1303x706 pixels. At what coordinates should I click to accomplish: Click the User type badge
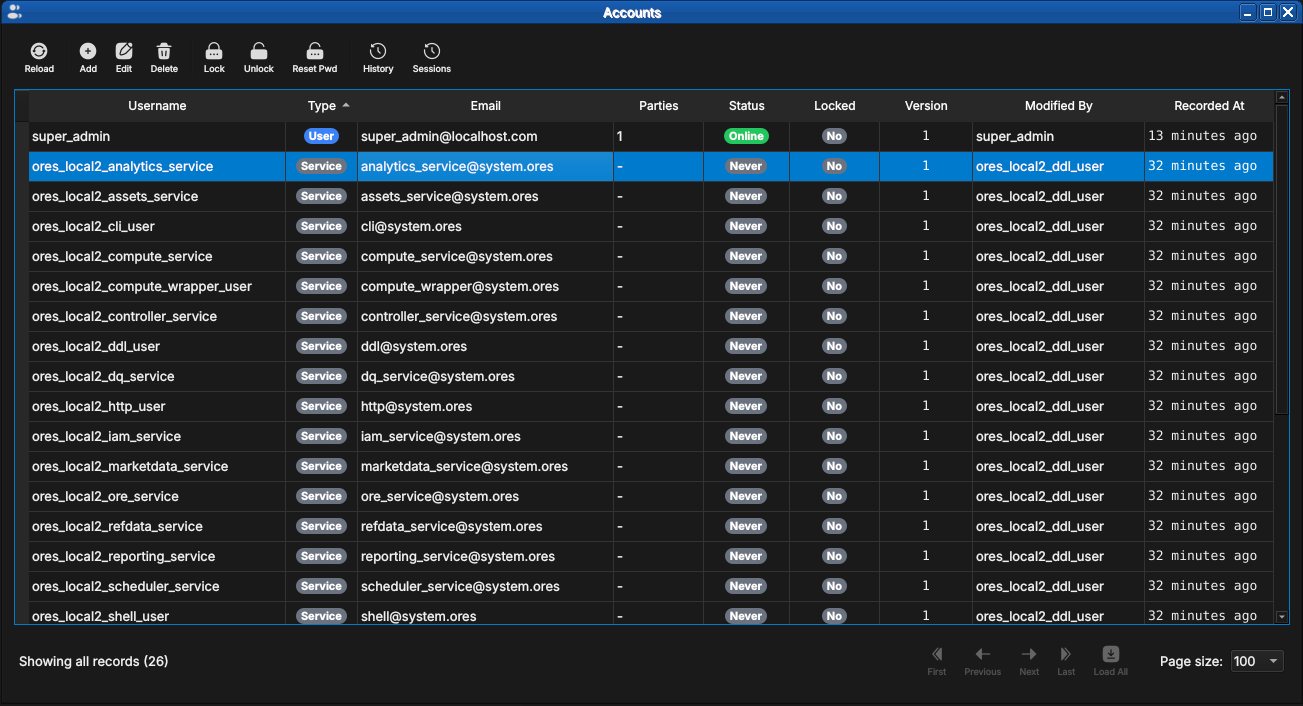(x=321, y=136)
